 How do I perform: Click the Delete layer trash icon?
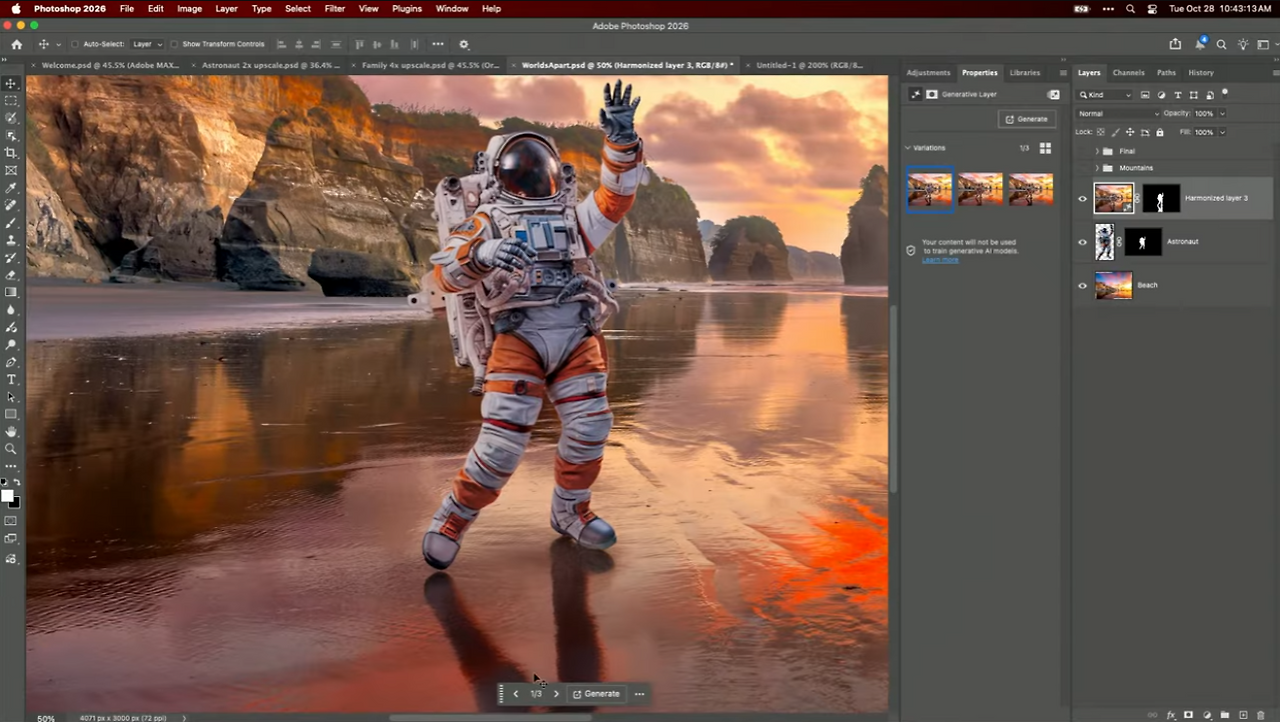(x=1259, y=715)
